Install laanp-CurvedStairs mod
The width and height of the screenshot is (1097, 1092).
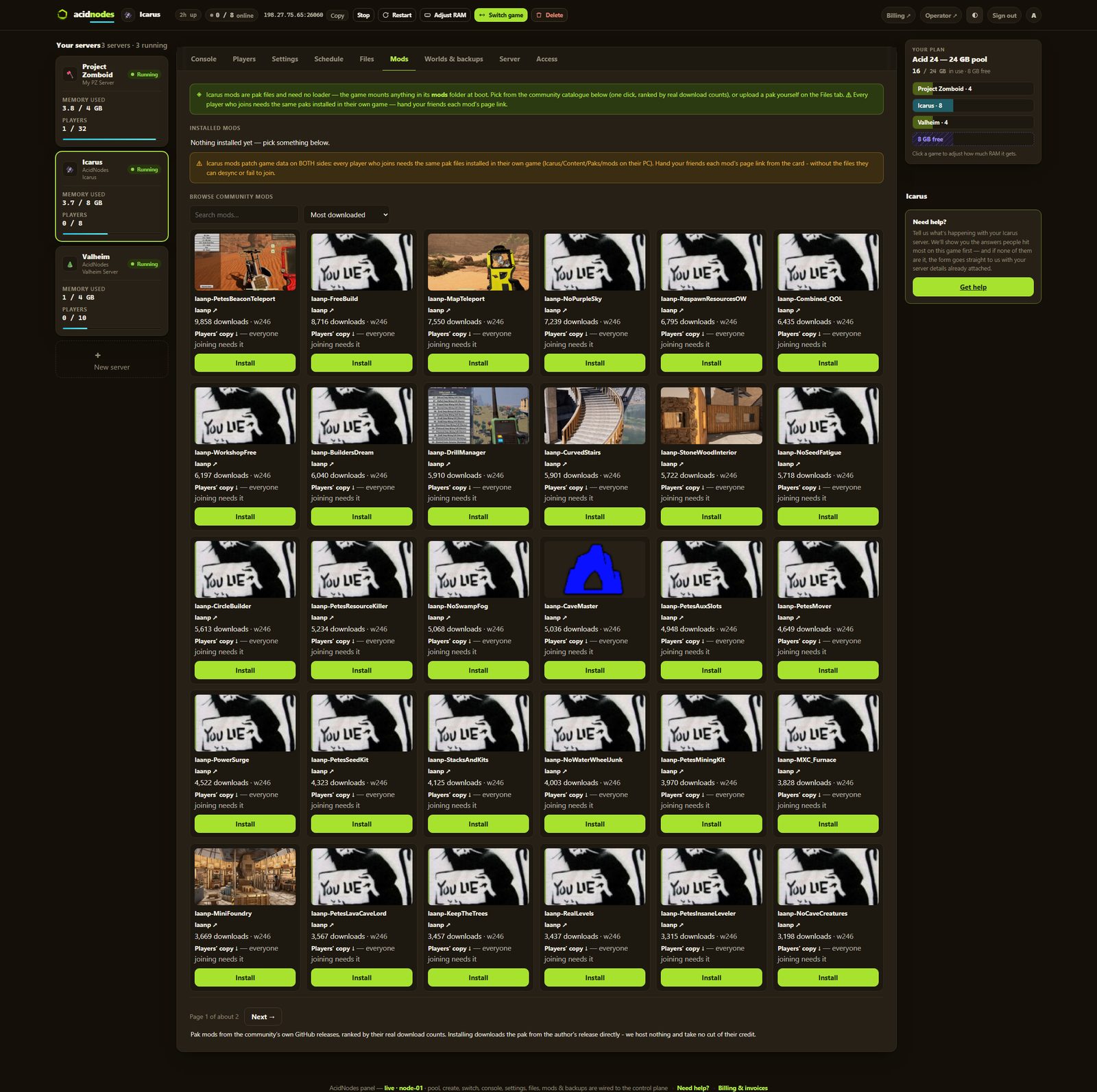click(594, 517)
